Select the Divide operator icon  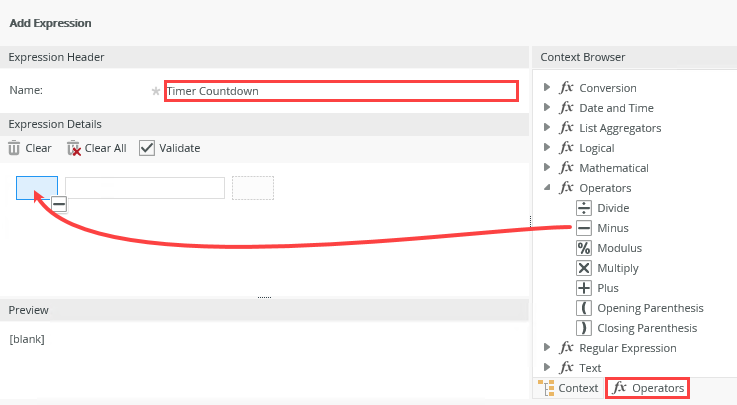point(584,208)
